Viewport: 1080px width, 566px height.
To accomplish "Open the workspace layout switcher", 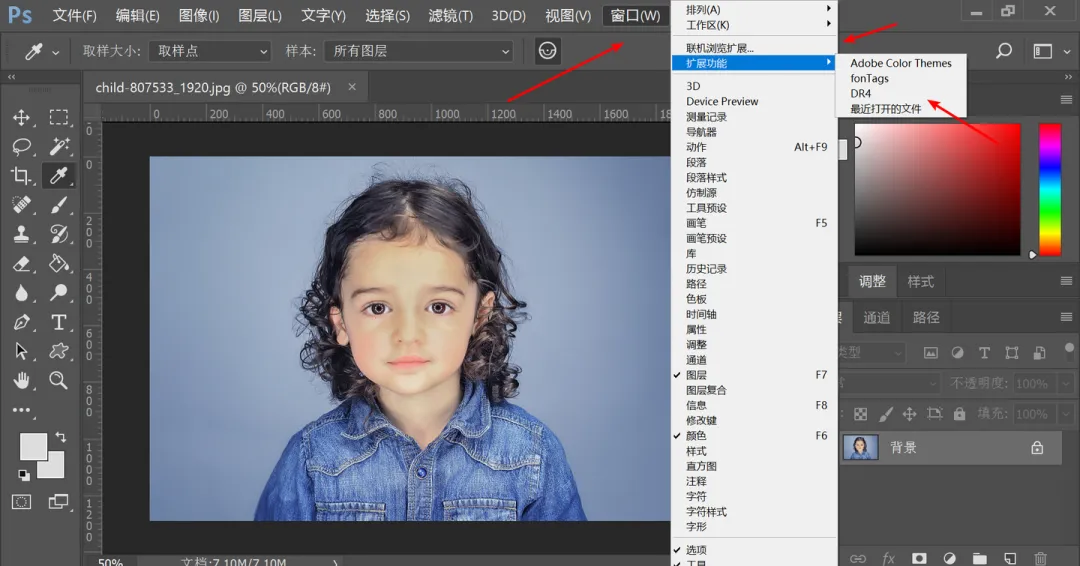I will (x=1051, y=51).
